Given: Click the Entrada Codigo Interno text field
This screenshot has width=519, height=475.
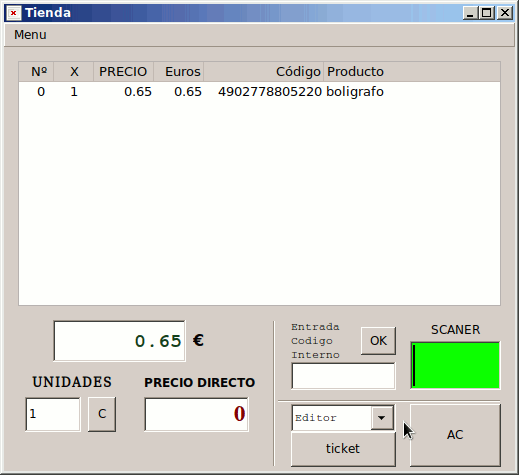Looking at the screenshot, I should pyautogui.click(x=343, y=376).
